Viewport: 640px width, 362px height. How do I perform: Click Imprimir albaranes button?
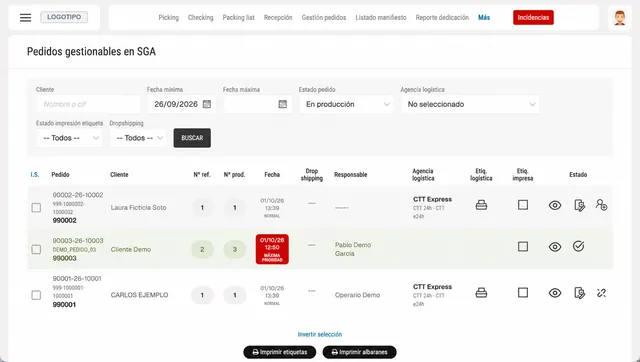point(359,352)
